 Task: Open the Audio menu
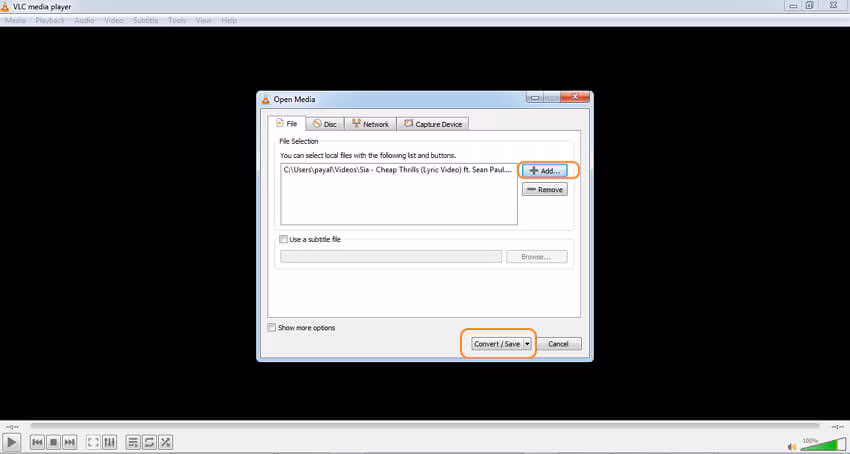click(x=84, y=21)
